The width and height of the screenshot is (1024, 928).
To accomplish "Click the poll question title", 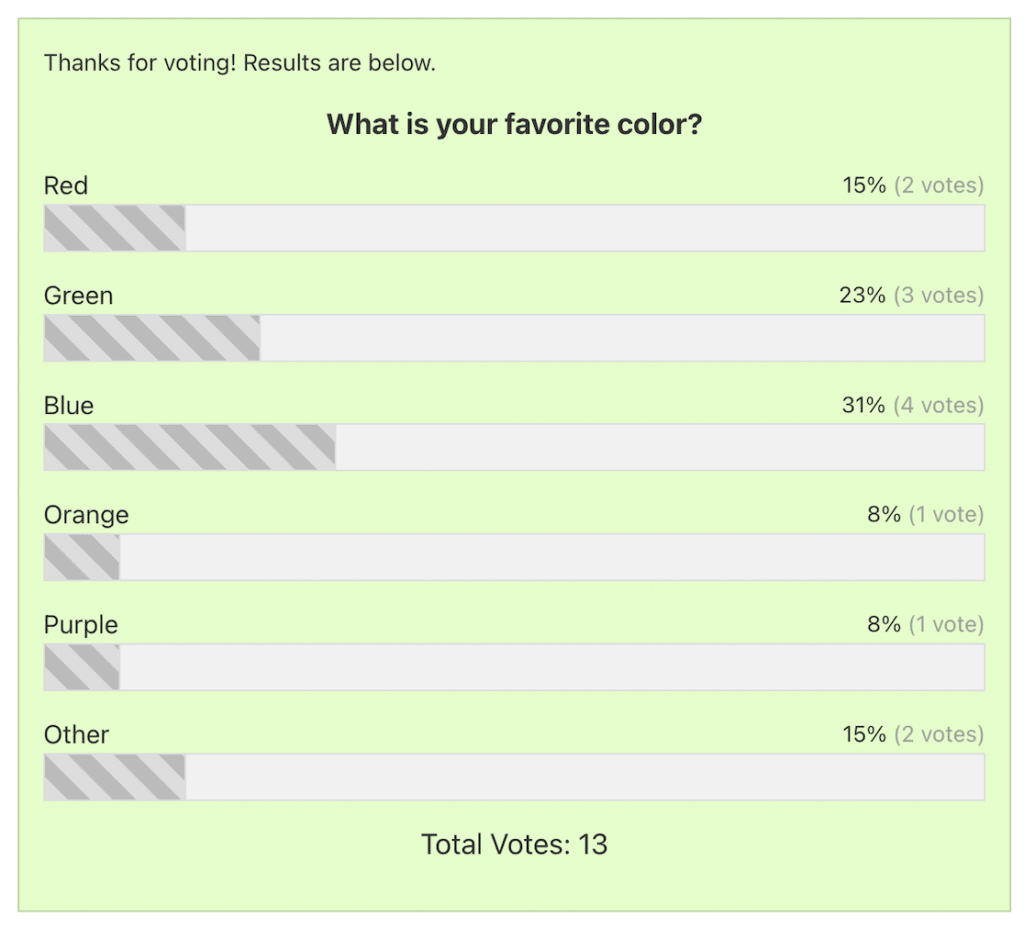I will 514,124.
